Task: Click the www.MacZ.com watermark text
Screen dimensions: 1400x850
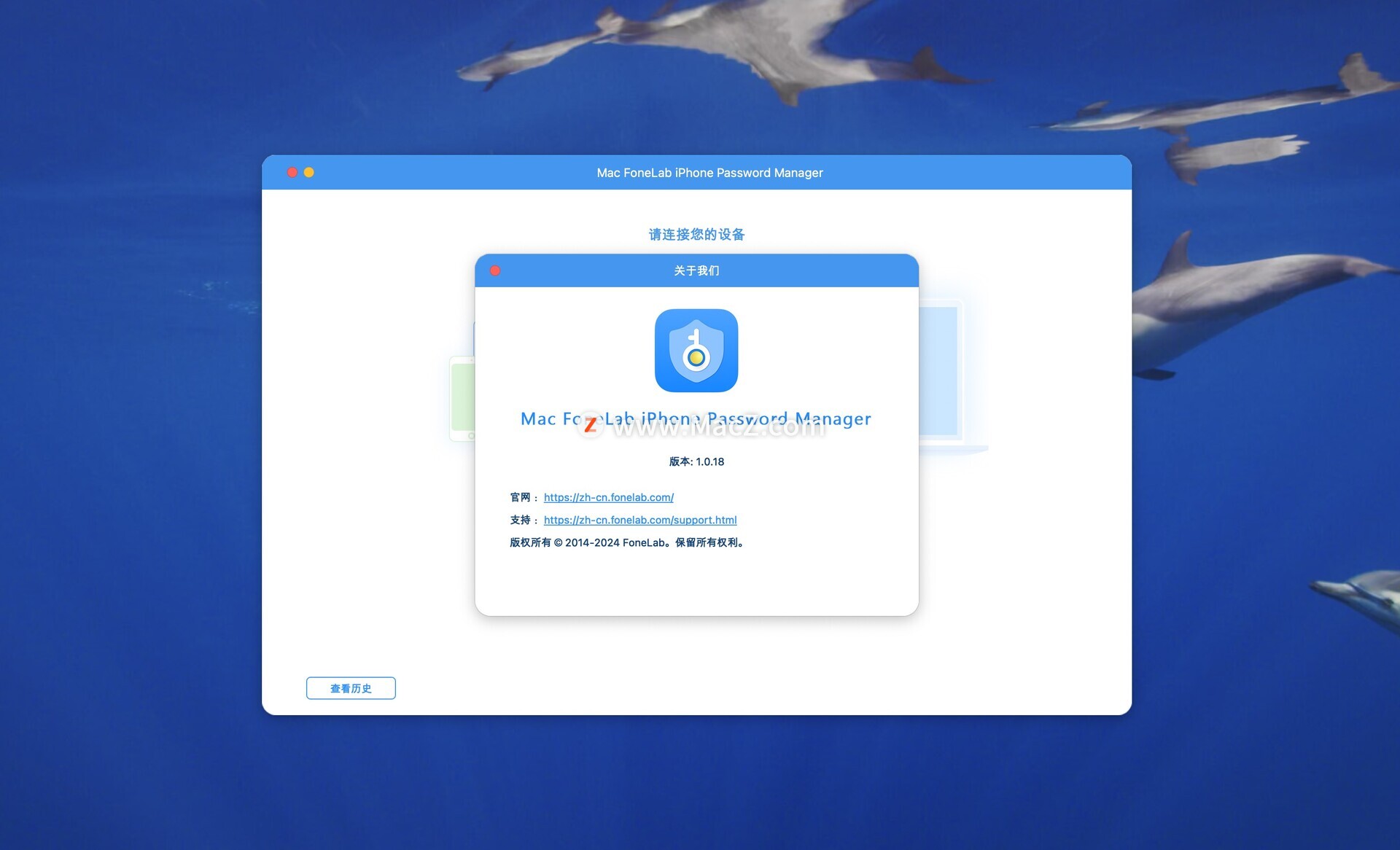Action: tap(718, 428)
